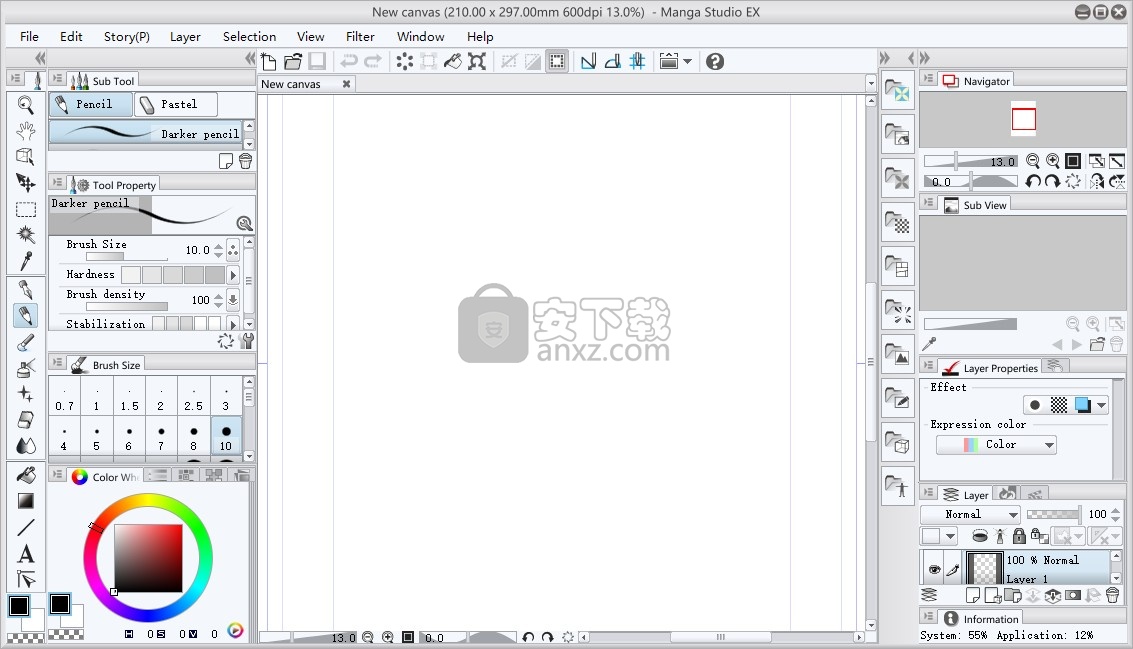Click the new raster layer icon
Screen dimensions: 1133x649
click(x=973, y=596)
